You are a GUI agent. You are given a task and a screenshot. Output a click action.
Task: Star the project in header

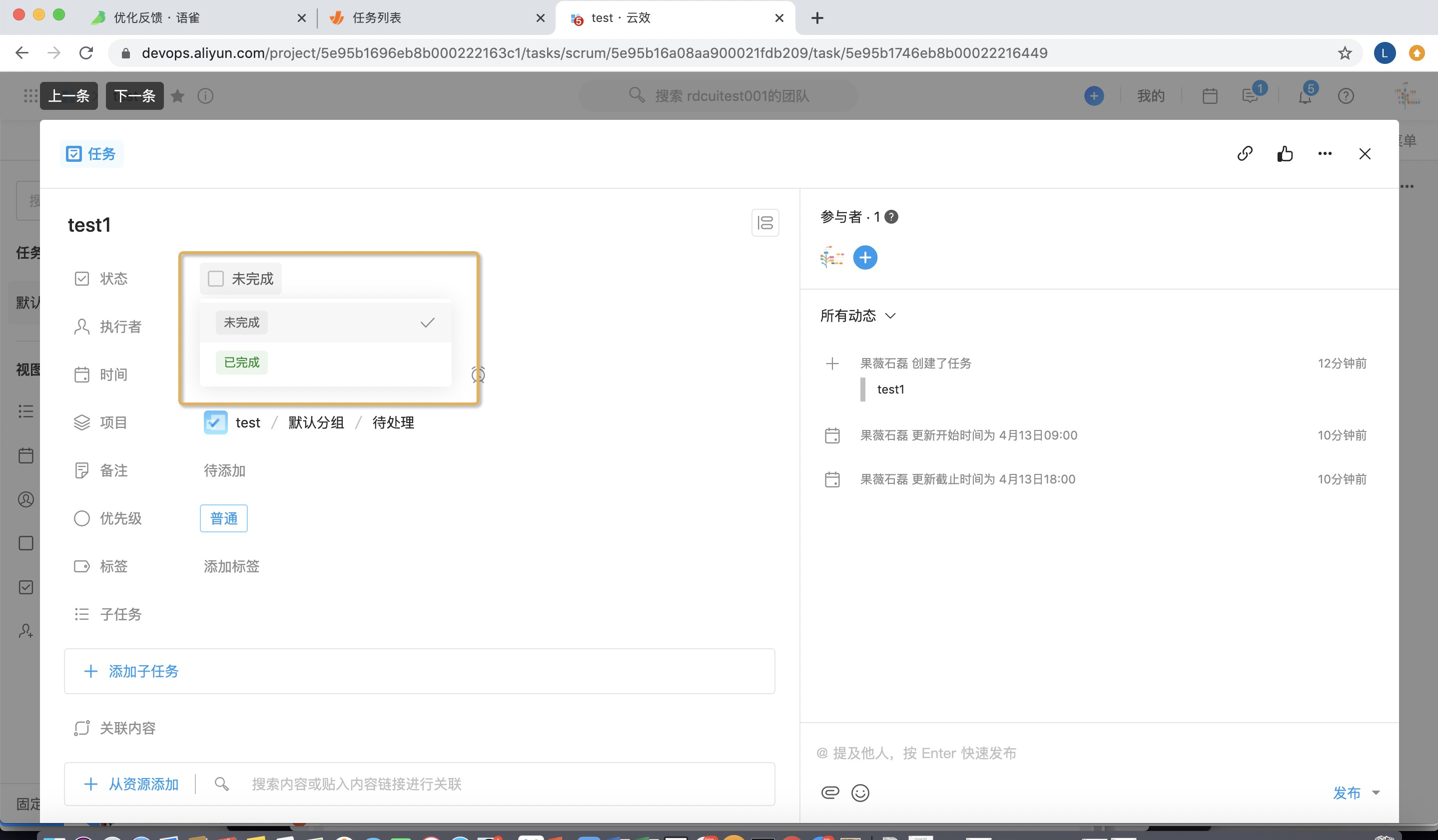[178, 96]
